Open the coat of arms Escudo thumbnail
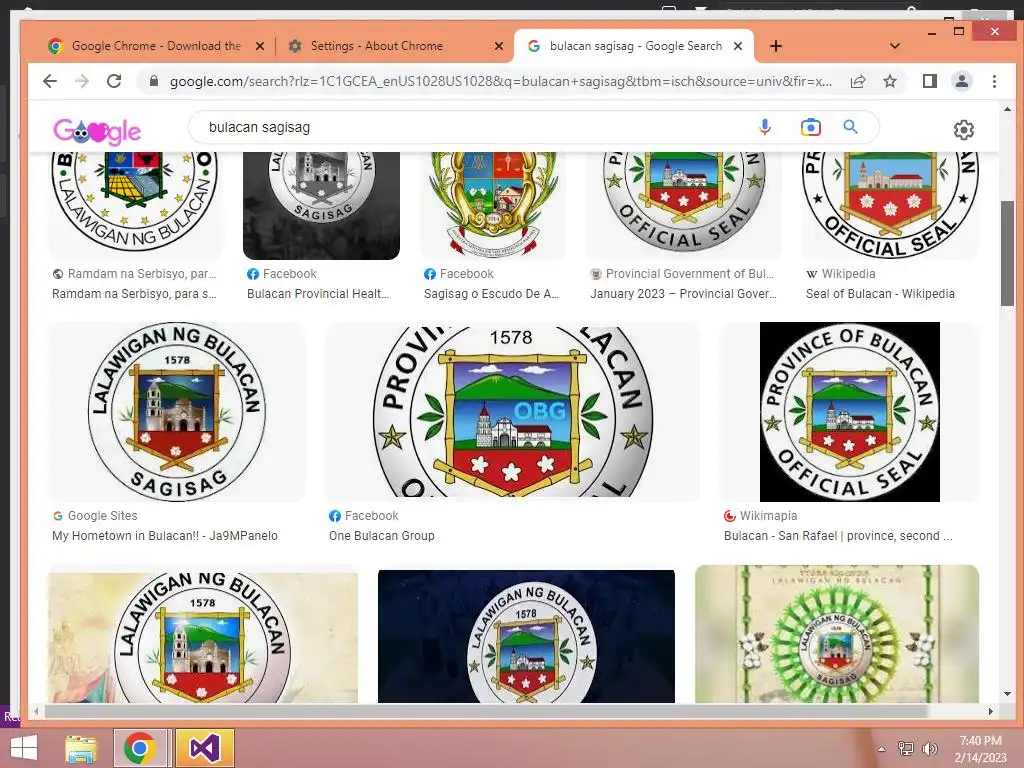The width and height of the screenshot is (1024, 768). 493,206
